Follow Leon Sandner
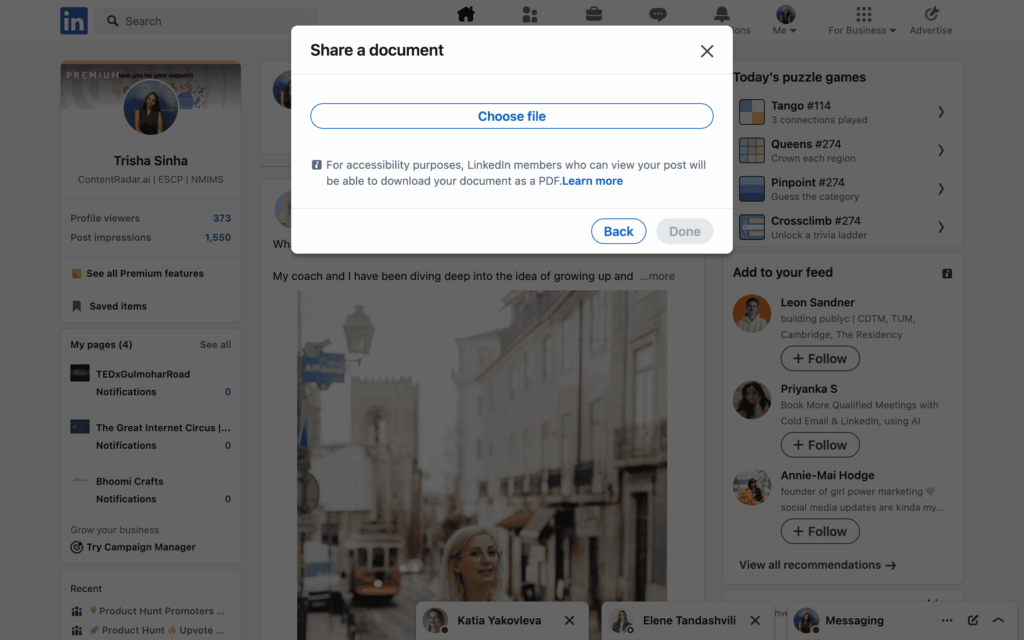This screenshot has height=640, width=1024. coord(820,359)
